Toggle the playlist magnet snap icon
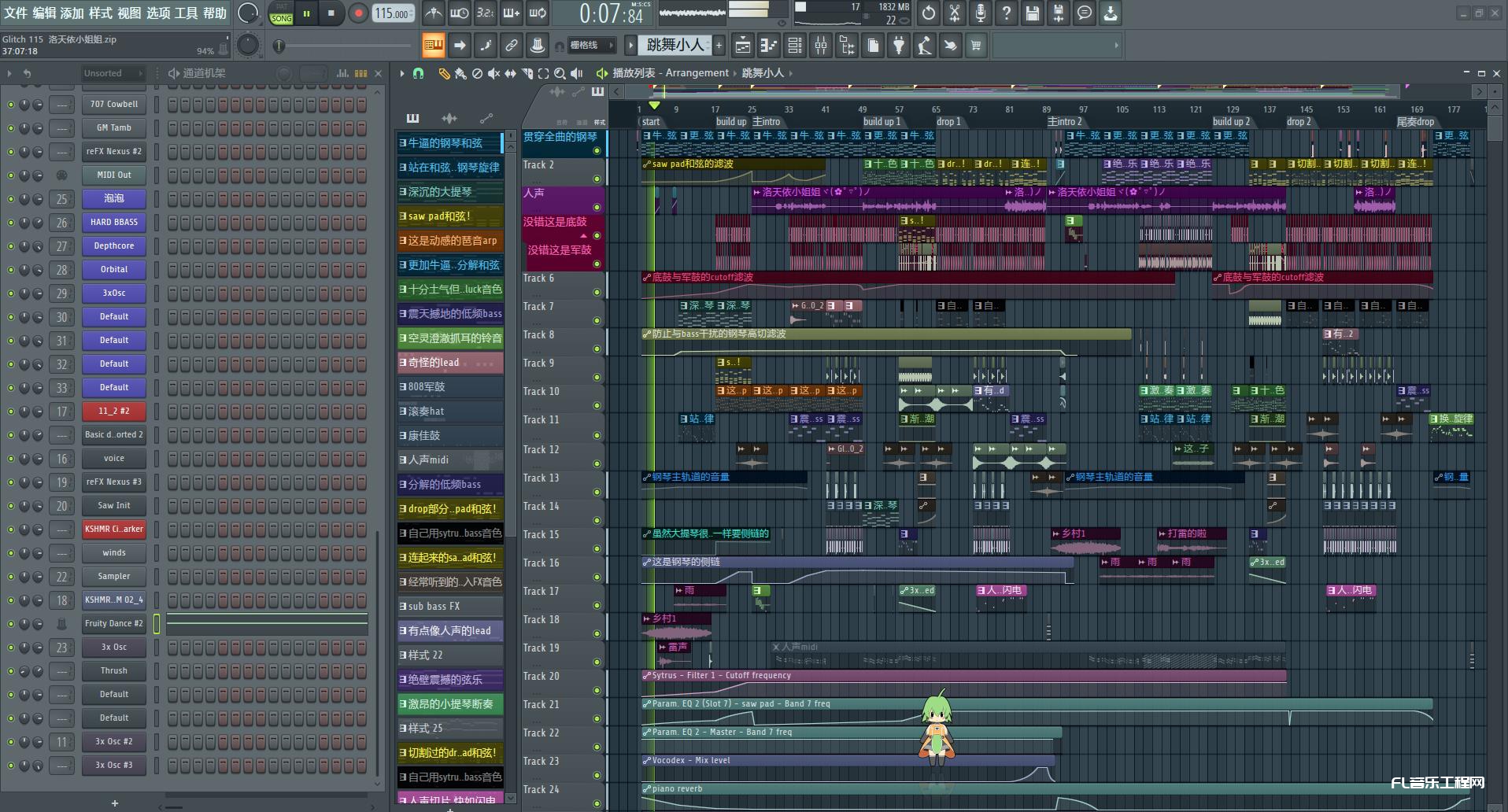The image size is (1508, 812). tap(419, 73)
